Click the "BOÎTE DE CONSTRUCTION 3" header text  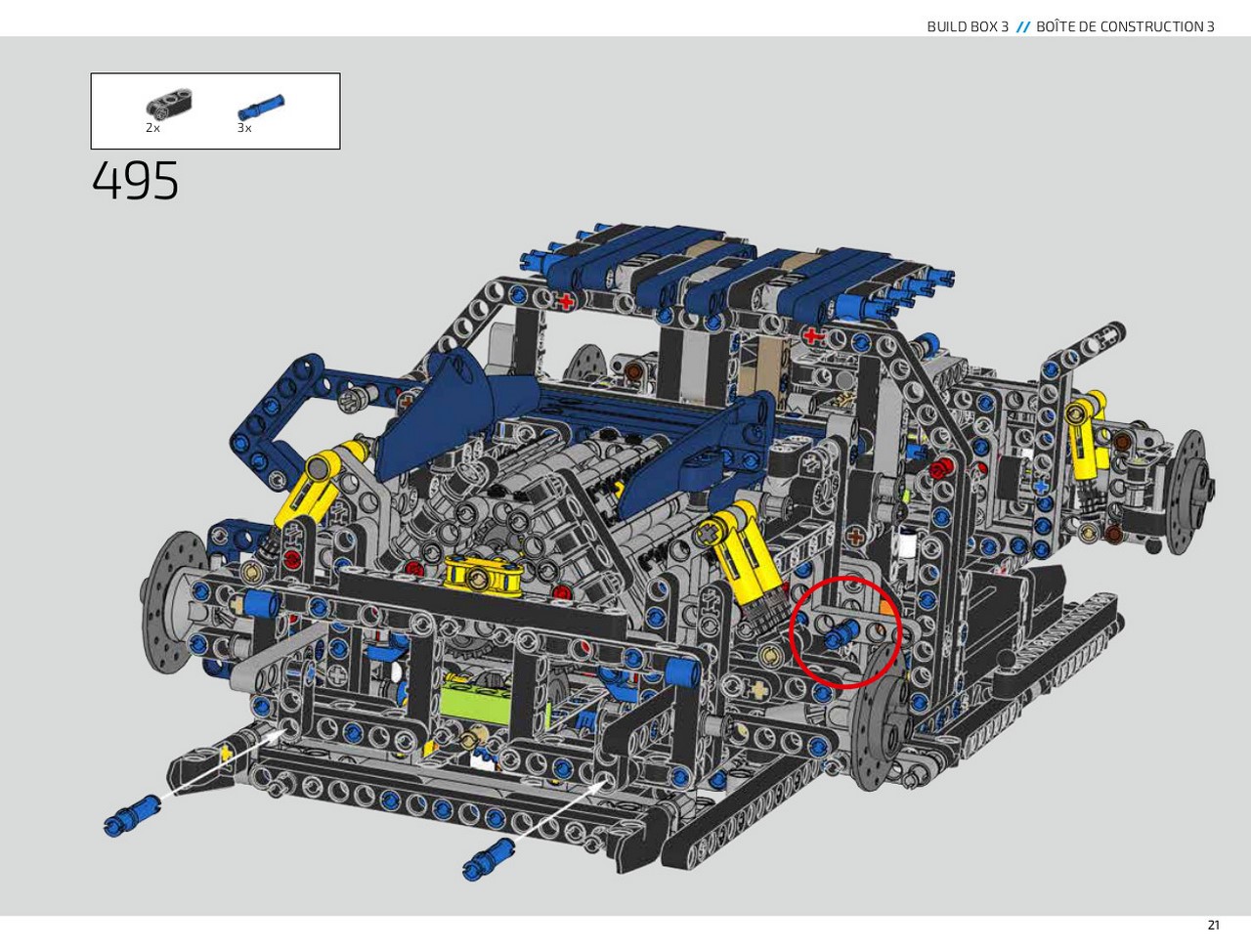1125,26
